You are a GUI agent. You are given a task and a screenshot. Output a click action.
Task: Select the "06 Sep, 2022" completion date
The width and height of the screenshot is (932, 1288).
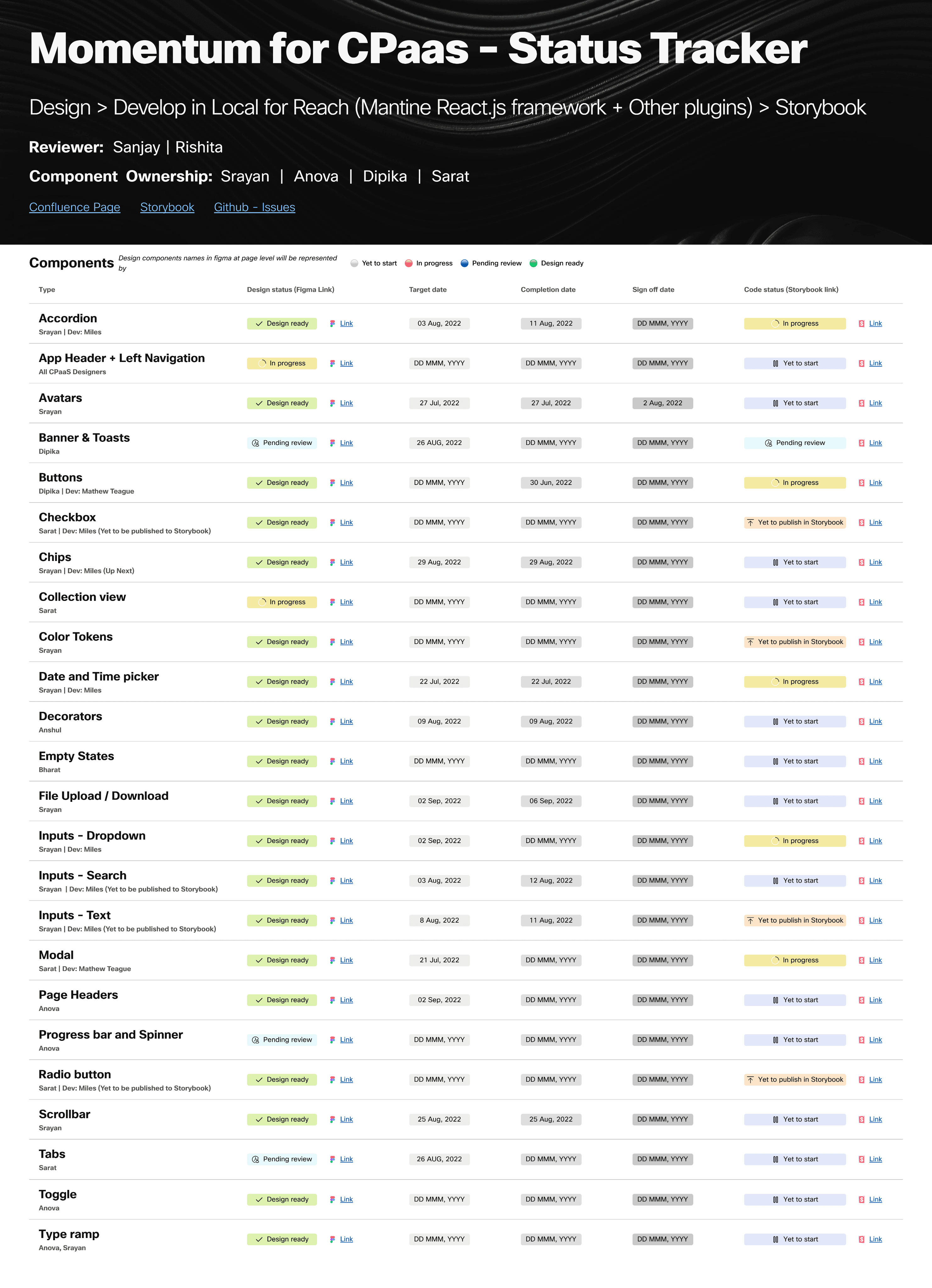pyautogui.click(x=551, y=801)
